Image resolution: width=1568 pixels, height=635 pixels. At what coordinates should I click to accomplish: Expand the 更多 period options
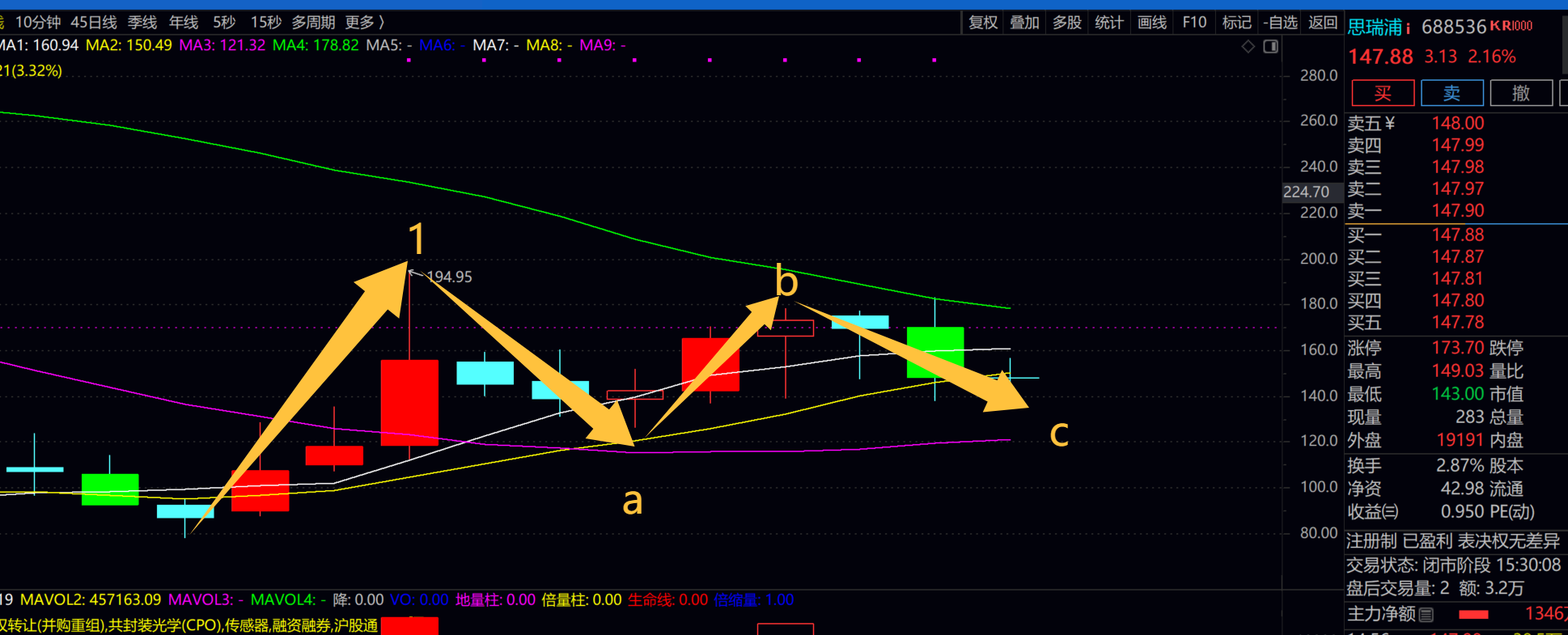(x=364, y=23)
